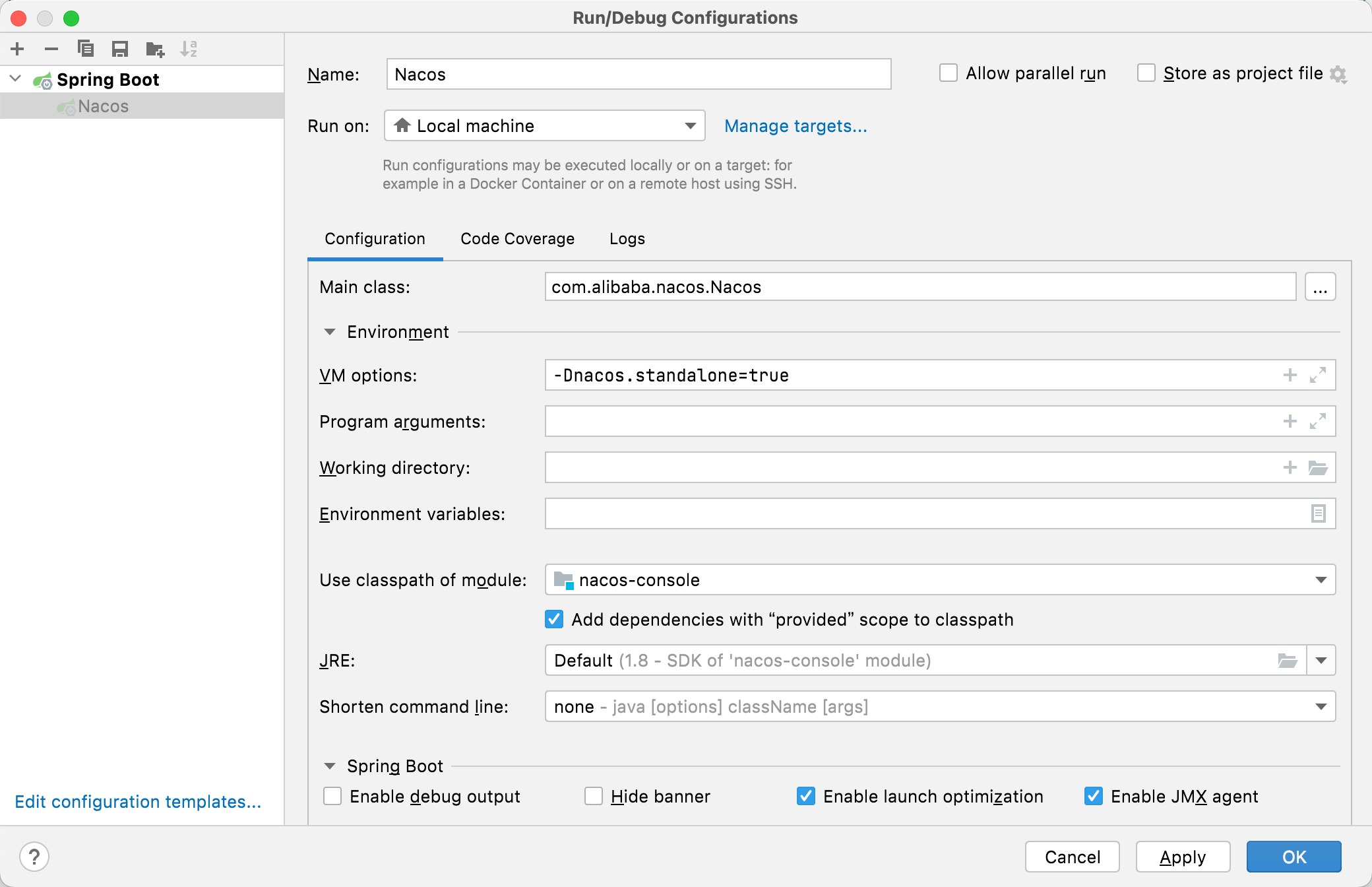
Task: Add a new configuration with the plus icon
Action: pos(18,49)
